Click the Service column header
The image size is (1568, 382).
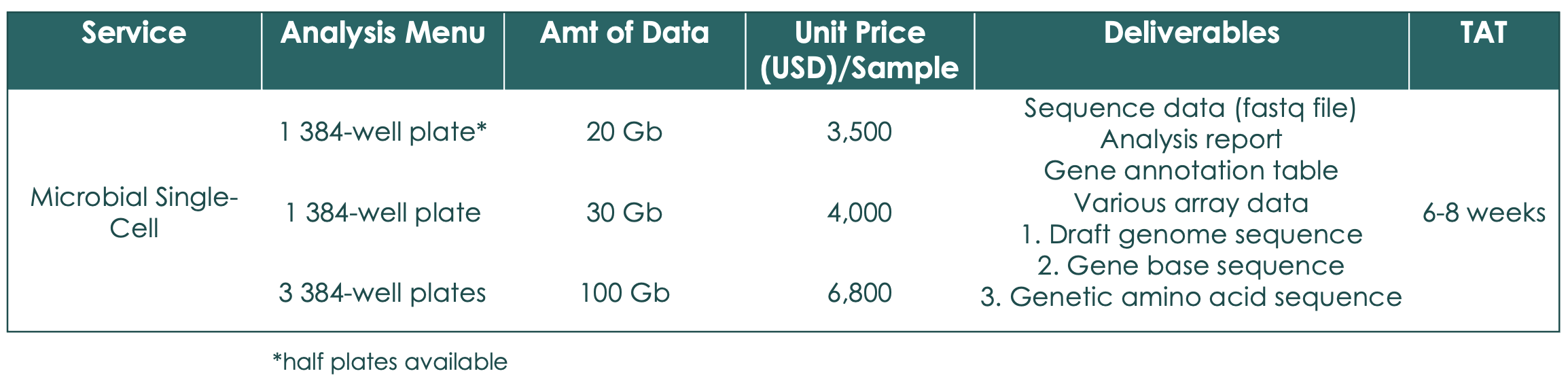(134, 33)
